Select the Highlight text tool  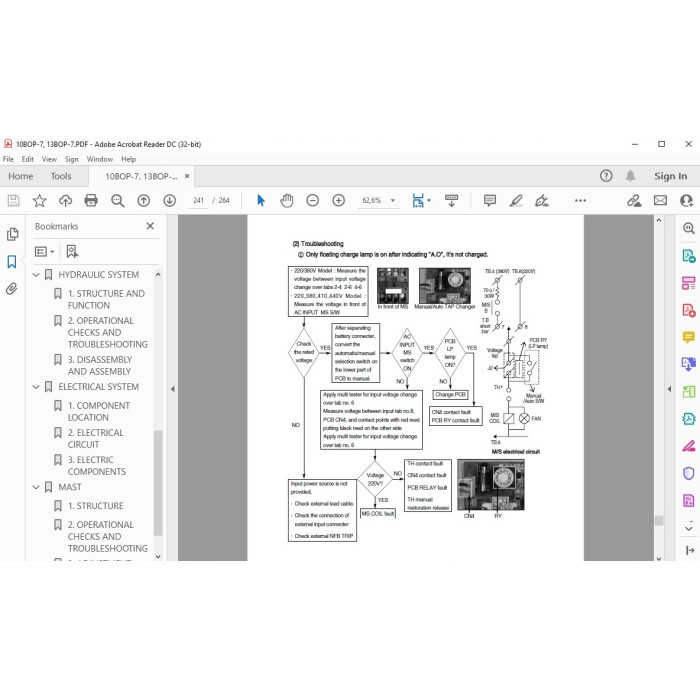click(516, 200)
